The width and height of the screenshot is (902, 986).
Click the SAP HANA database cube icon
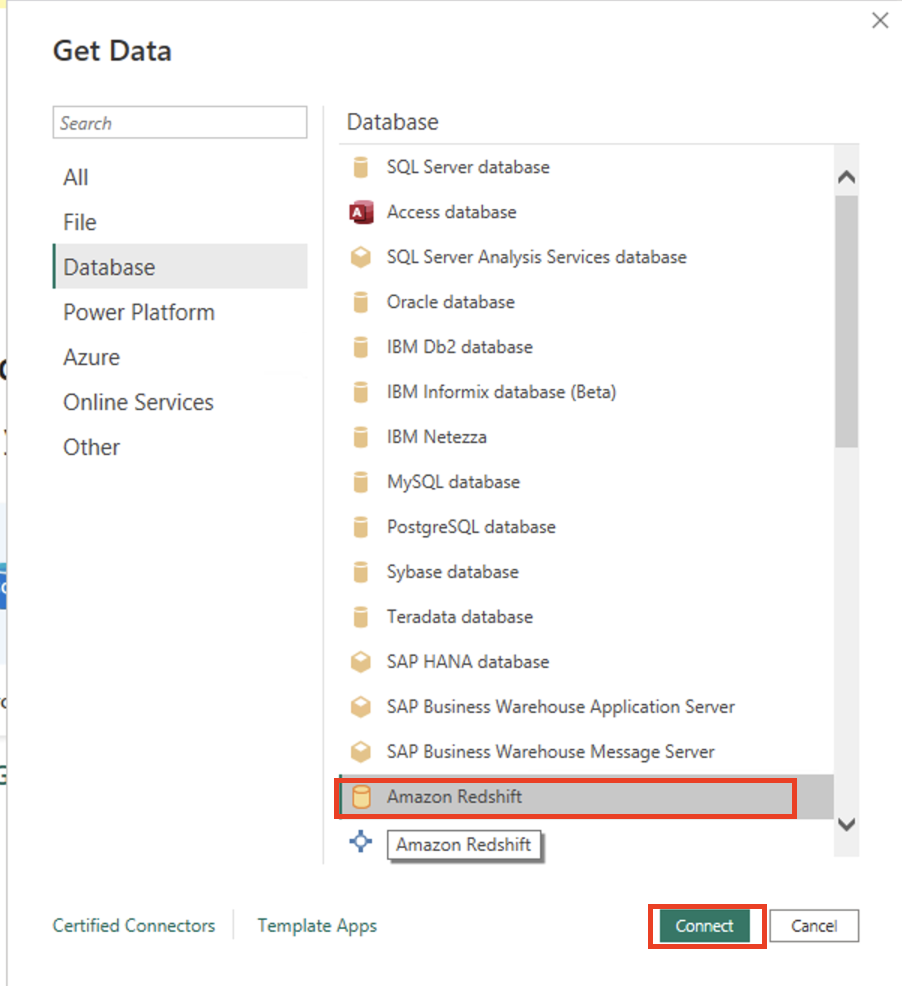[x=360, y=662]
